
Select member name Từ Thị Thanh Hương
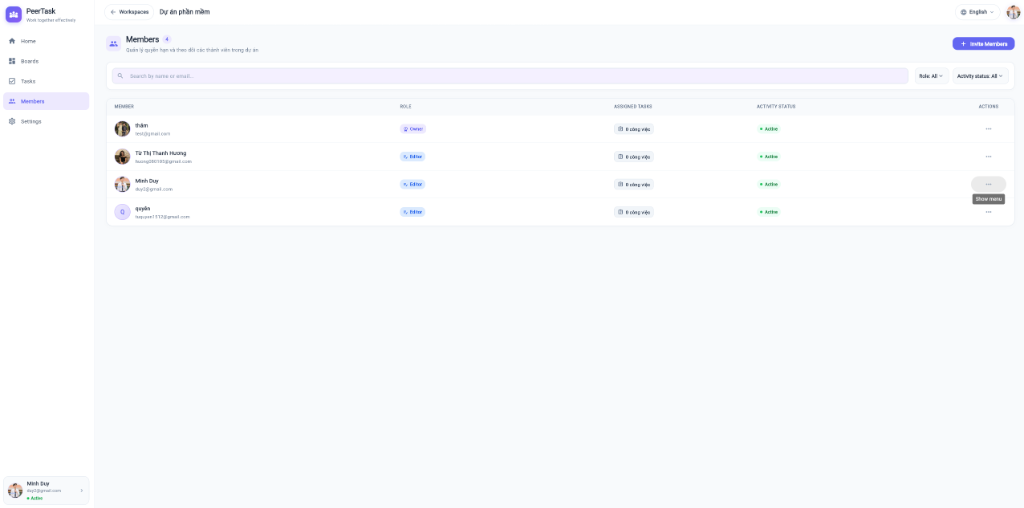pyautogui.click(x=161, y=153)
